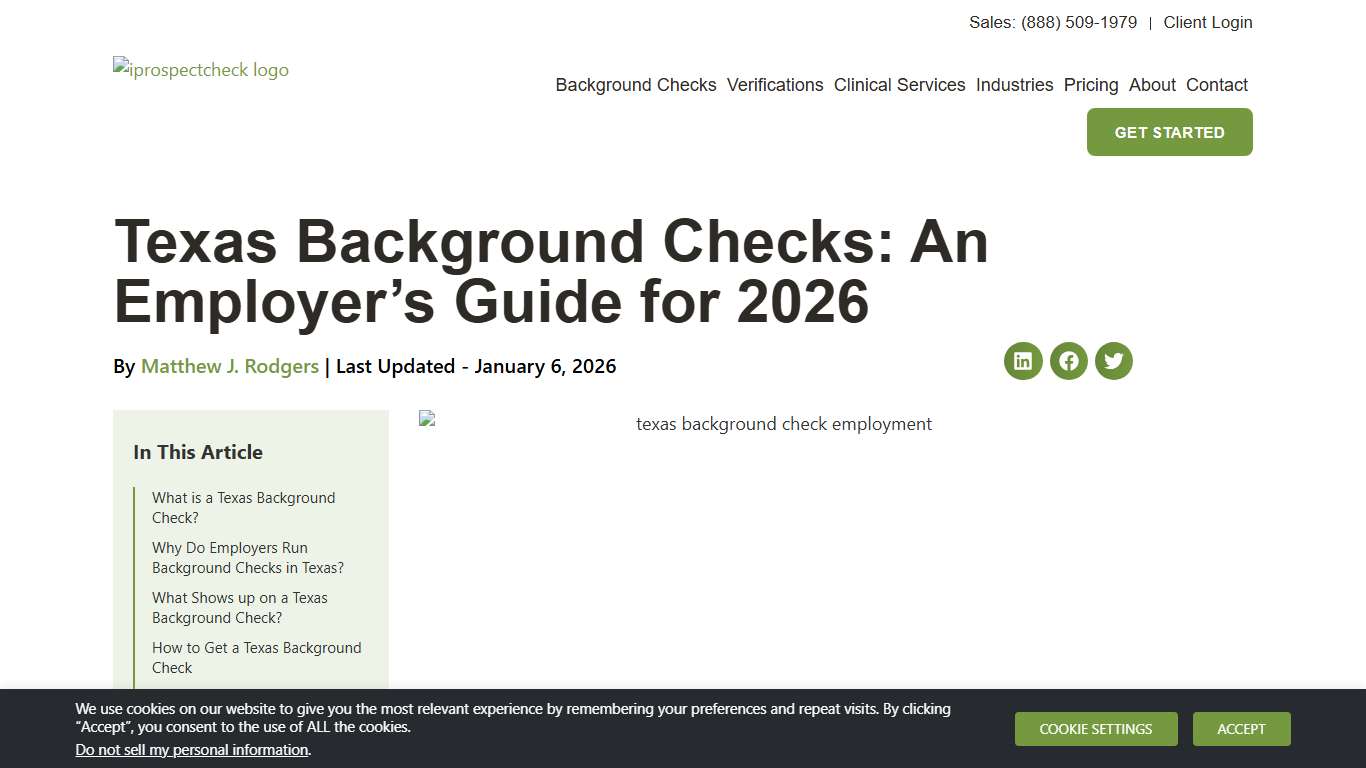Open Cookie Settings
Viewport: 1366px width, 768px height.
(1096, 729)
